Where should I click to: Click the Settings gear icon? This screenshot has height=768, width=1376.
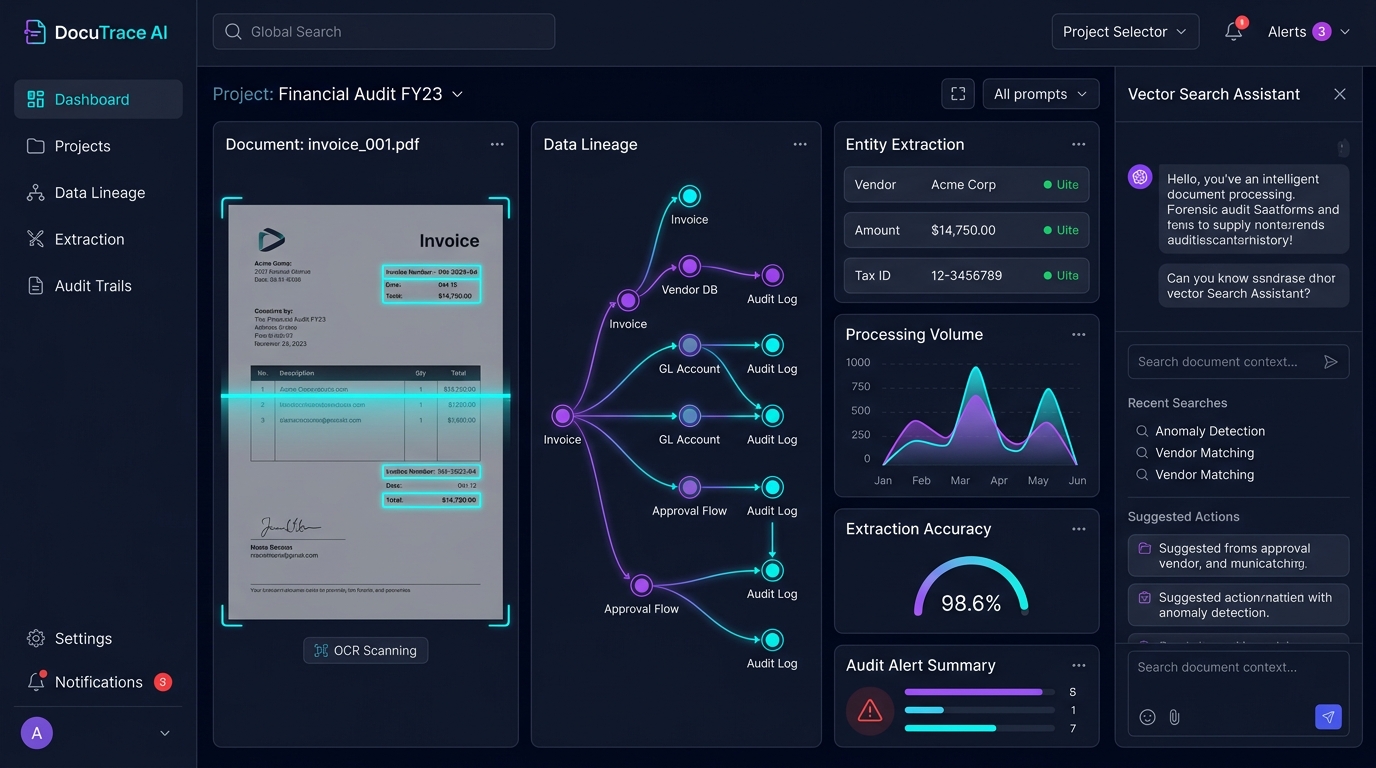36,638
